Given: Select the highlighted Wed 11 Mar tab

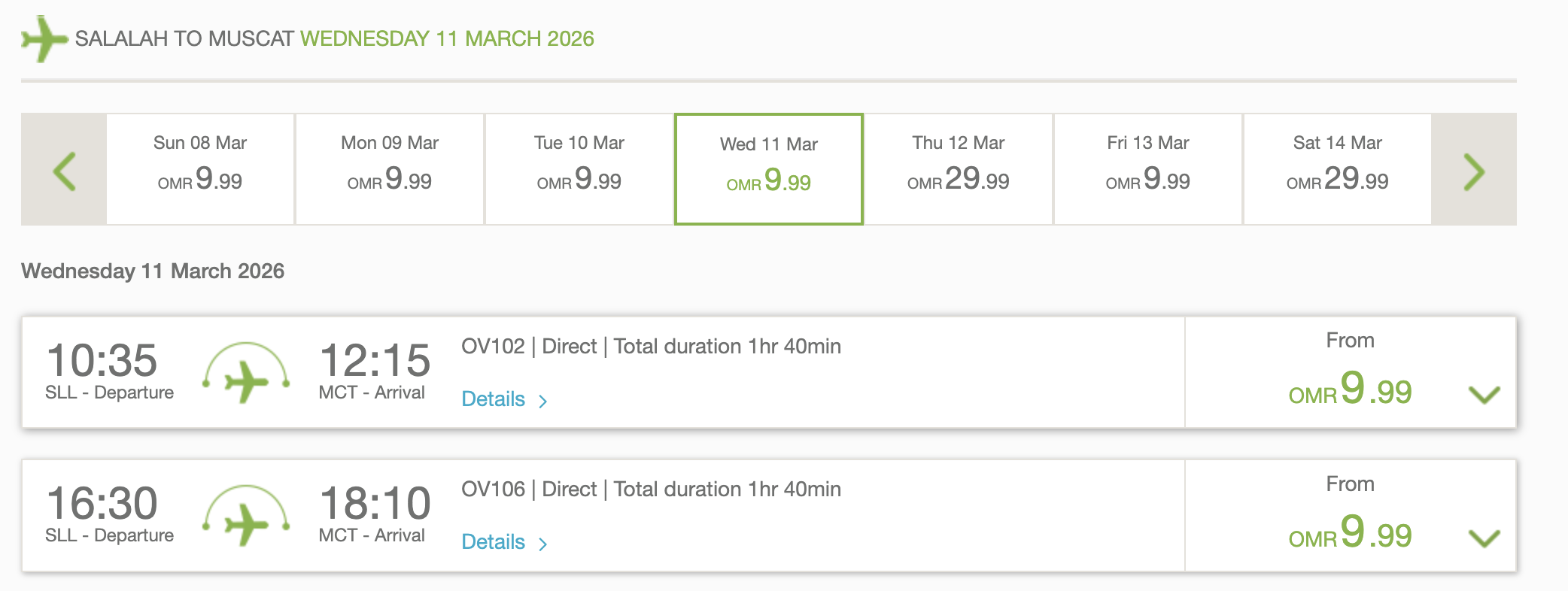Looking at the screenshot, I should click(768, 169).
